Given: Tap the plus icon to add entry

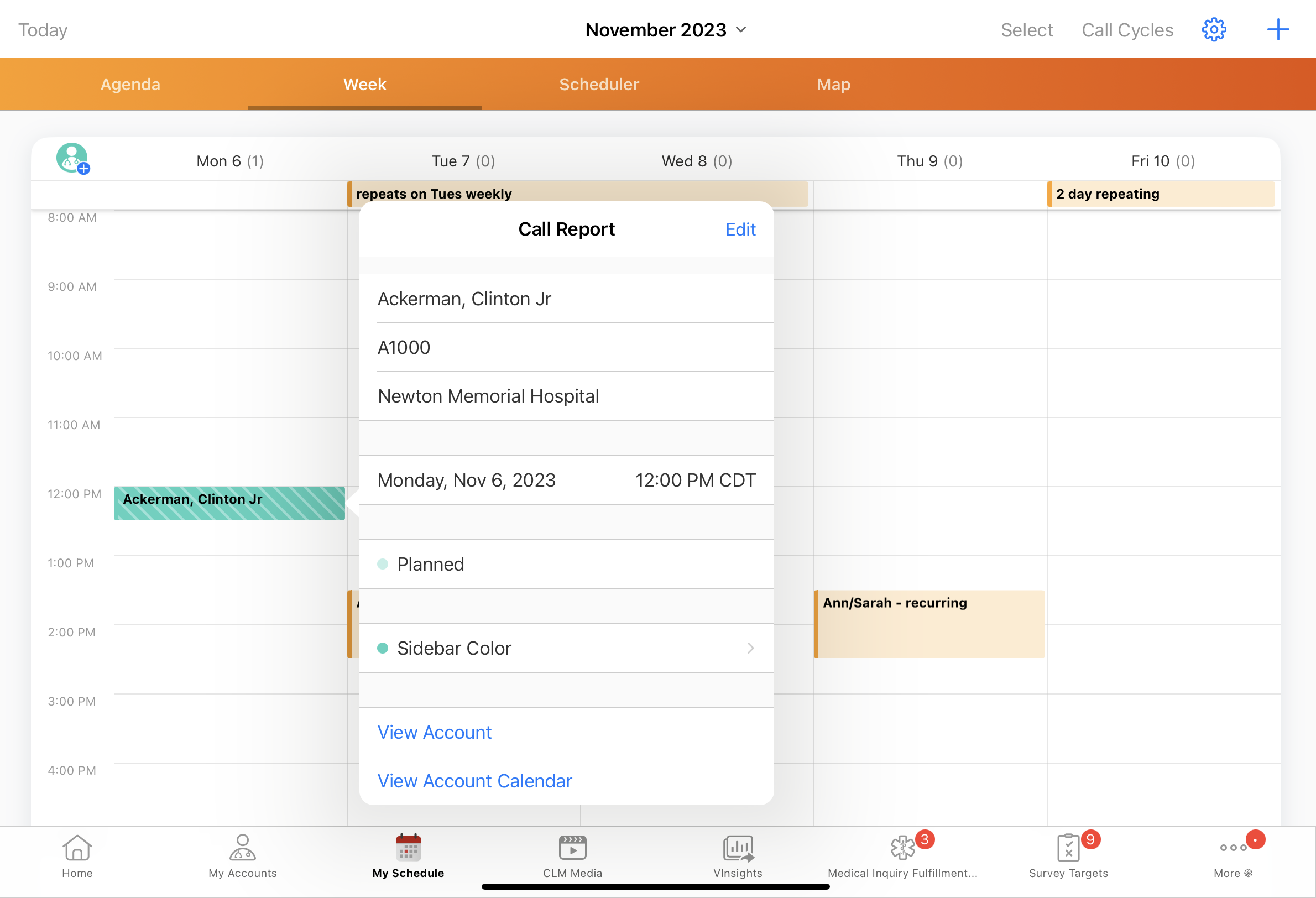Looking at the screenshot, I should click(1277, 29).
